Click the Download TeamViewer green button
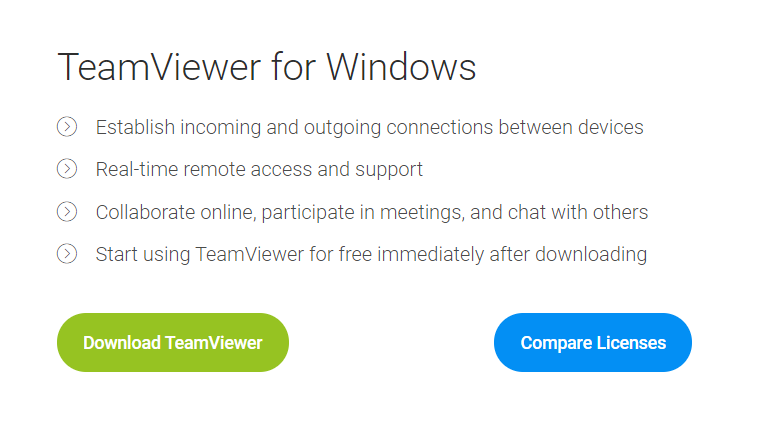 click(x=173, y=342)
